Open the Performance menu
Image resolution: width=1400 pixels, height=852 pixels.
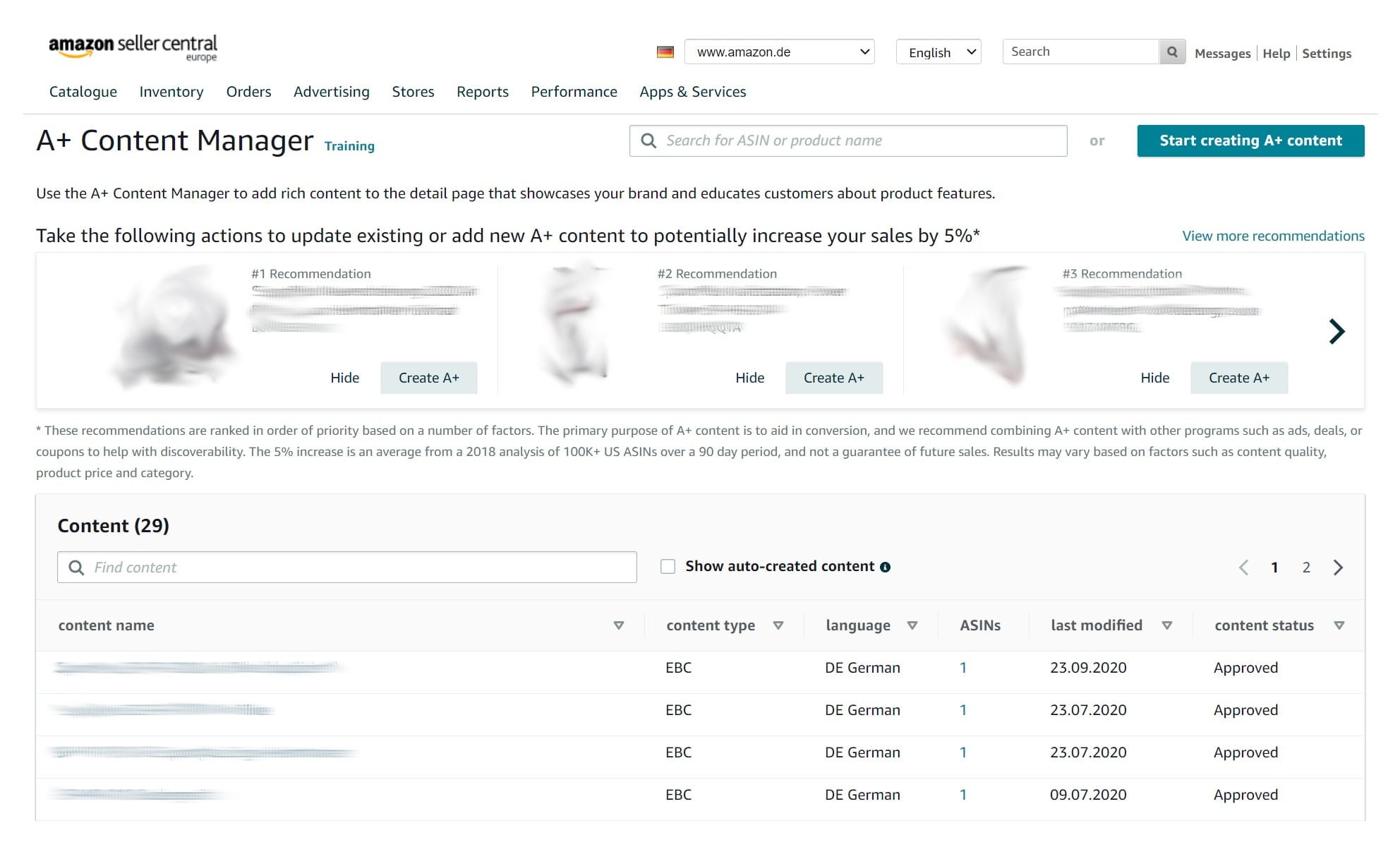(x=574, y=92)
